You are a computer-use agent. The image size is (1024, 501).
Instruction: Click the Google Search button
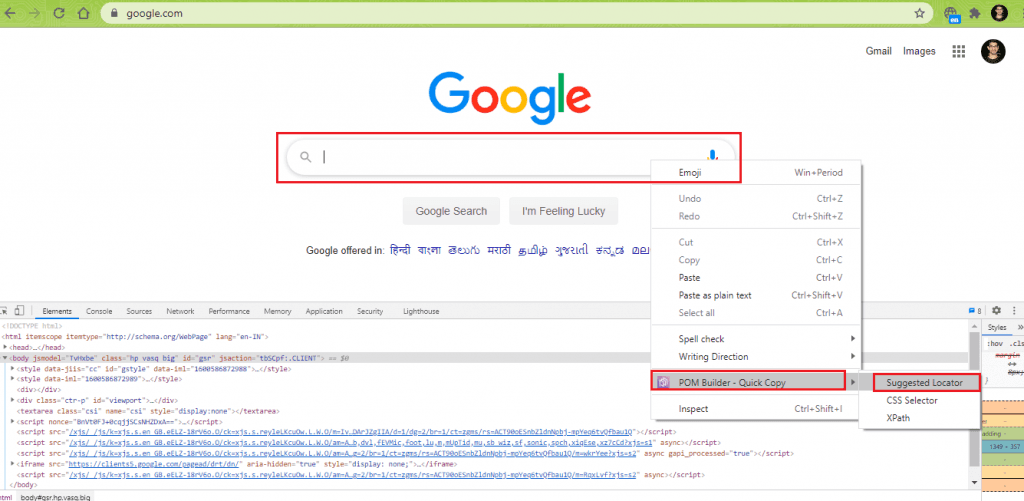pyautogui.click(x=451, y=211)
